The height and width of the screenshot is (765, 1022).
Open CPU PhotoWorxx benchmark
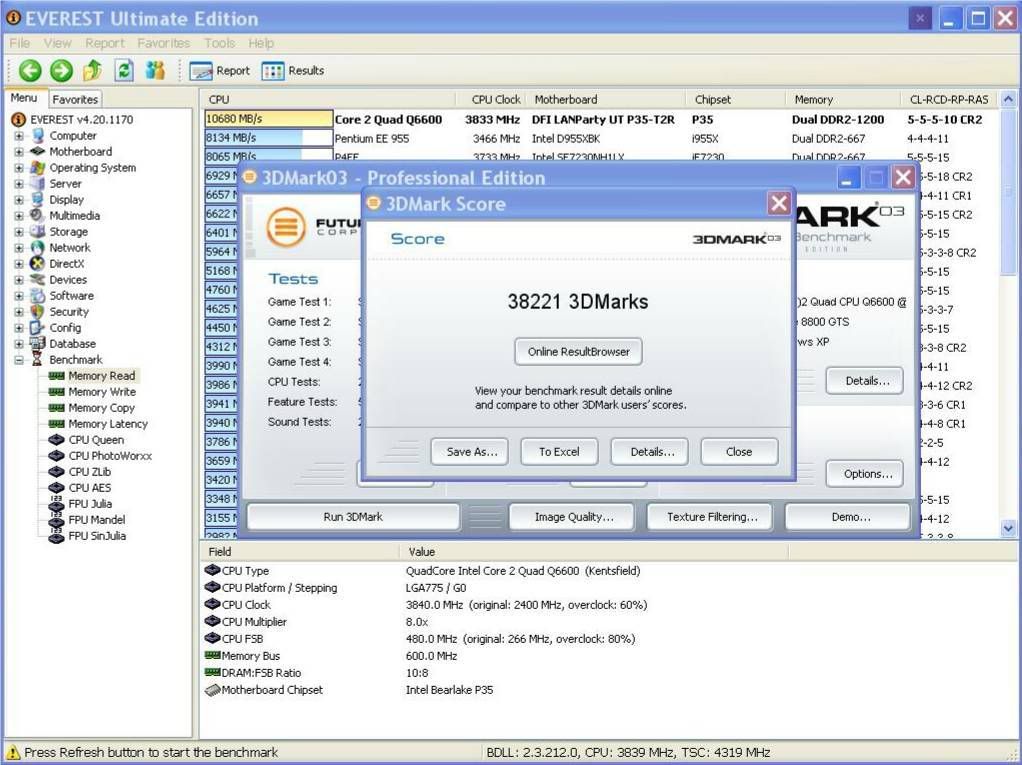(110, 456)
